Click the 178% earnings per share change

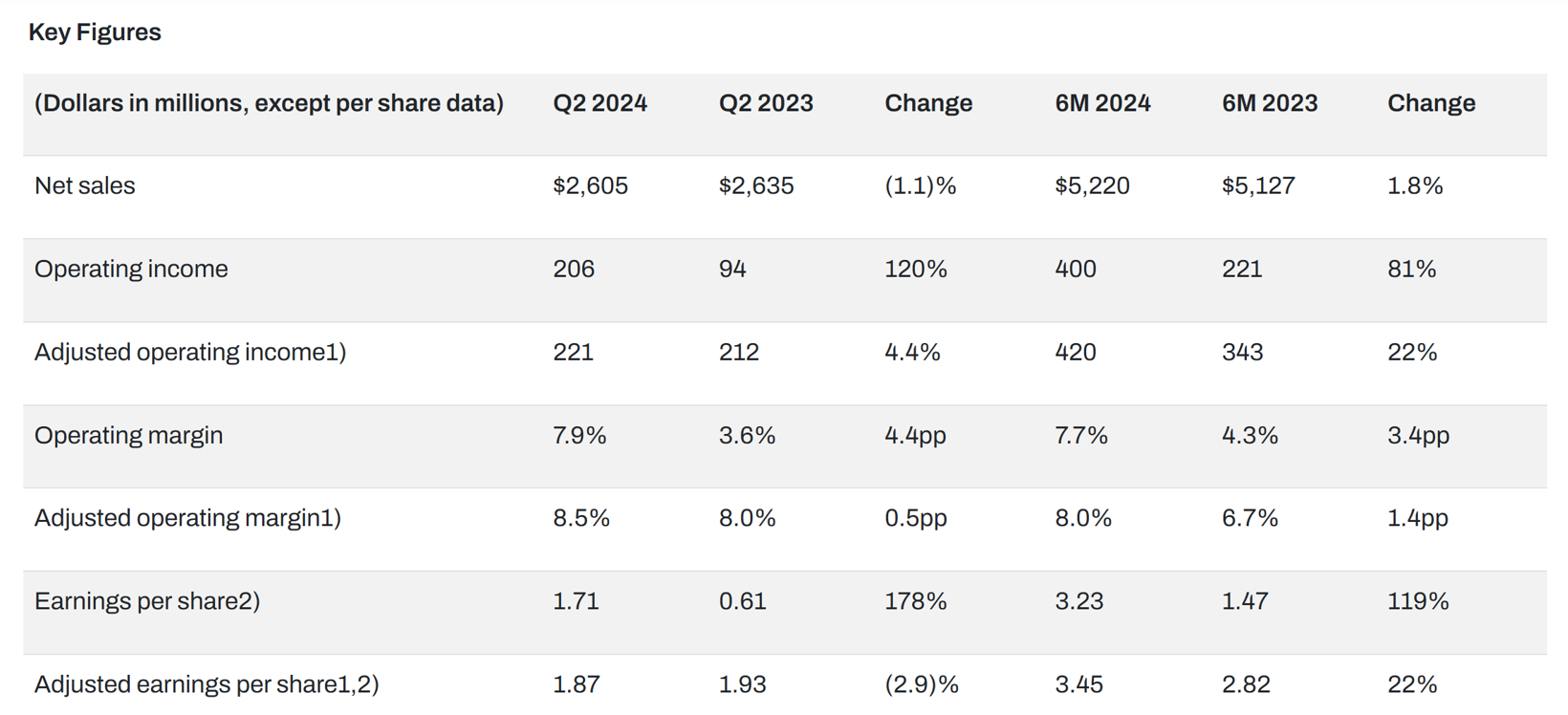915,601
